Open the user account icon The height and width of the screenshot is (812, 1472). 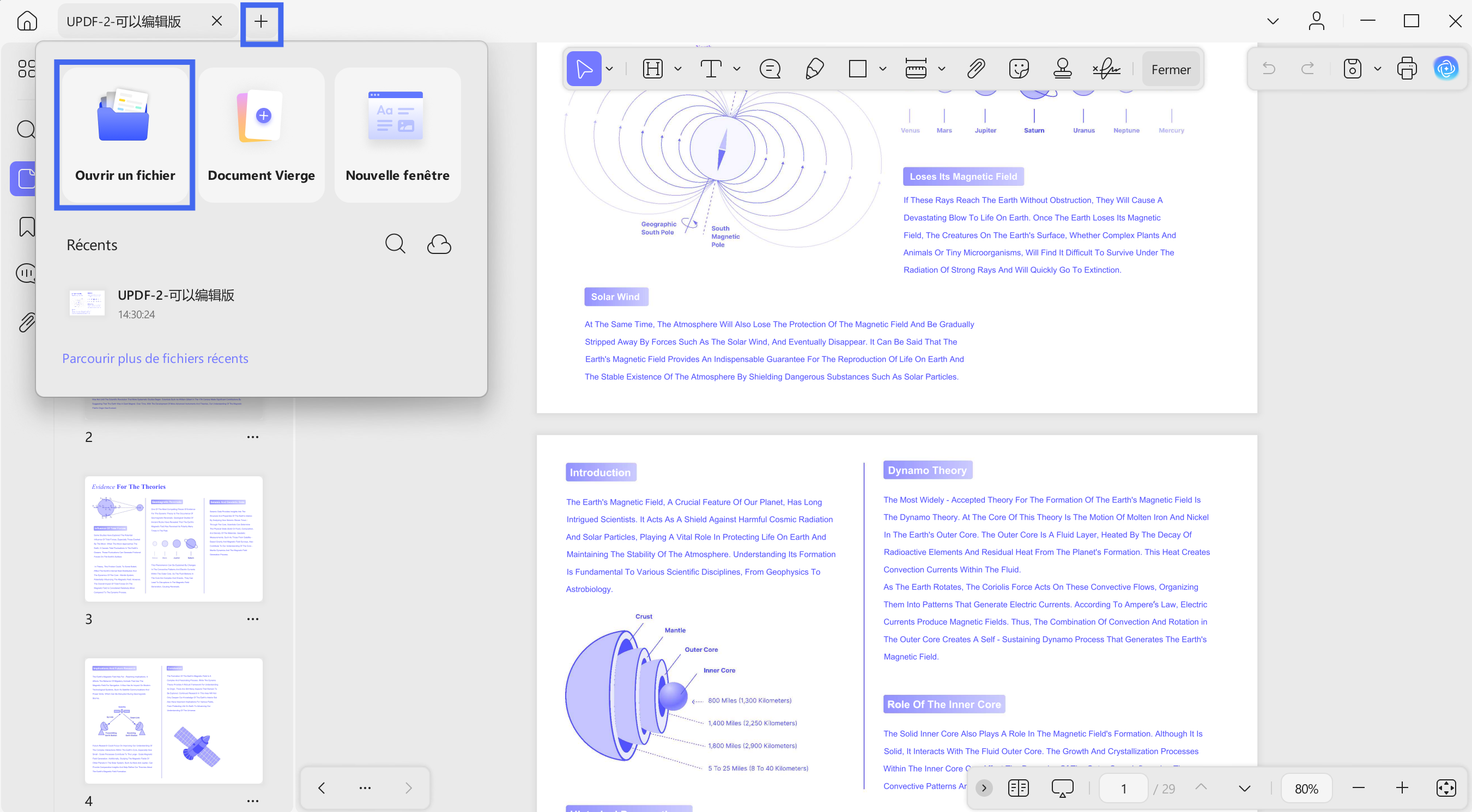[x=1317, y=21]
